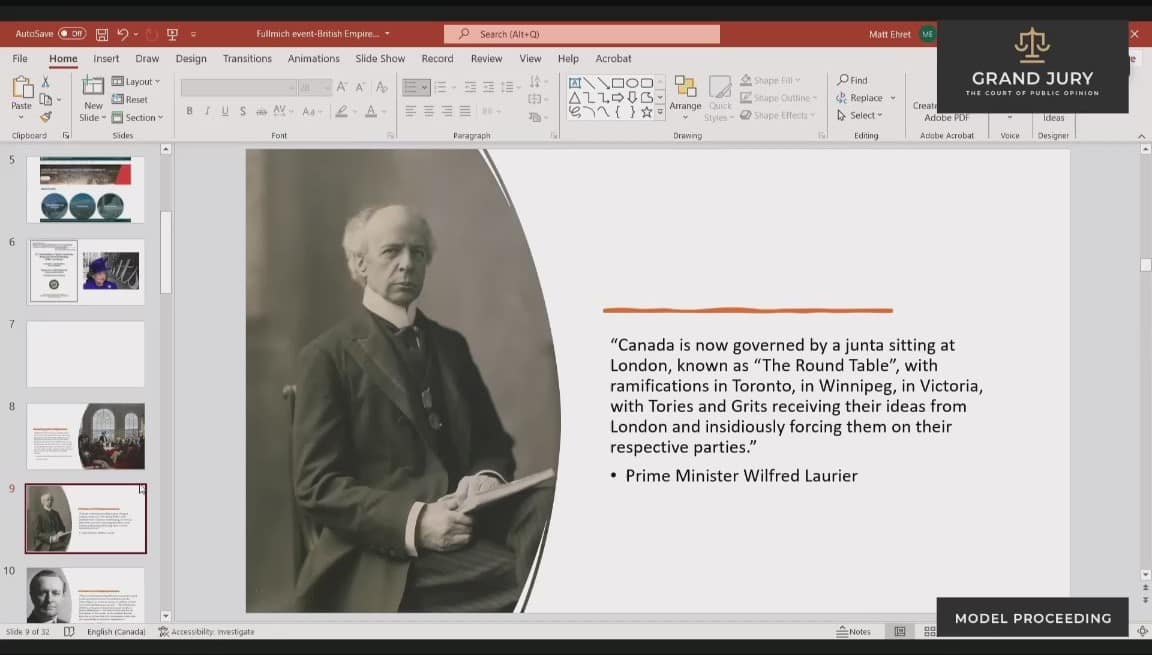Image resolution: width=1152 pixels, height=655 pixels.
Task: Select slide 8 thumbnail in panel
Action: 85,436
